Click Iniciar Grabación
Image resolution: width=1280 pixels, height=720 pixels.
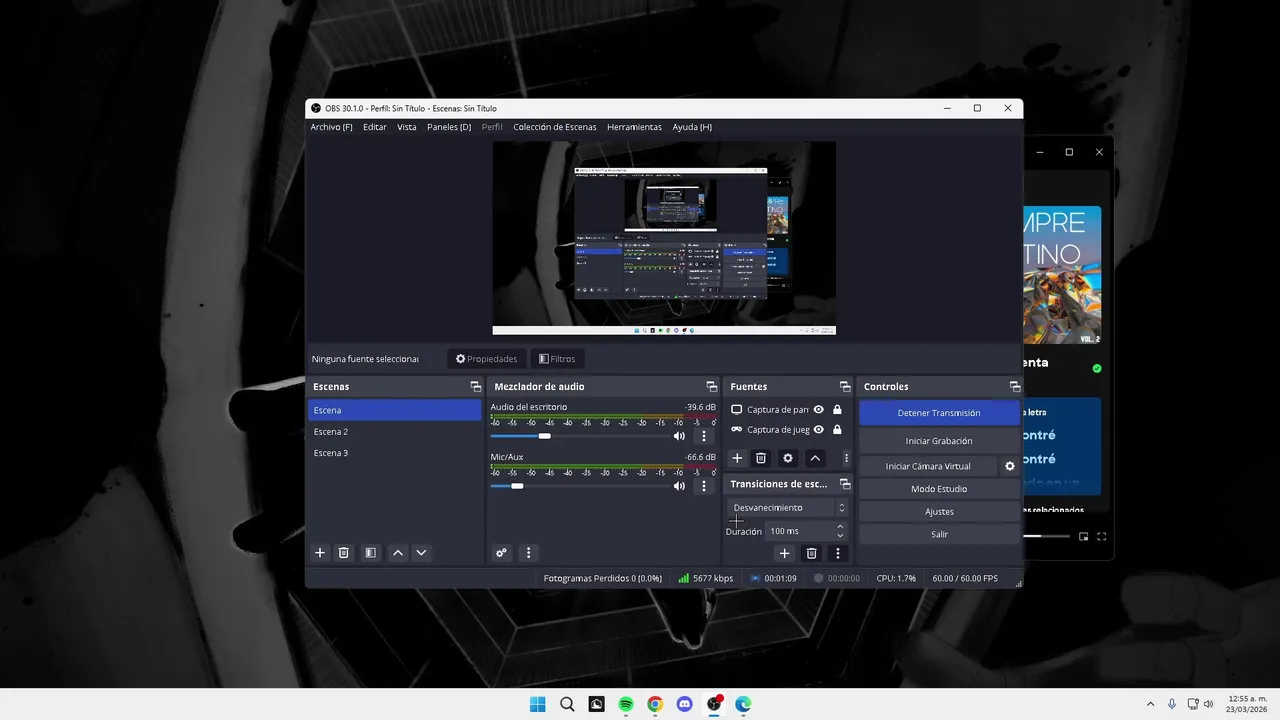tap(939, 441)
